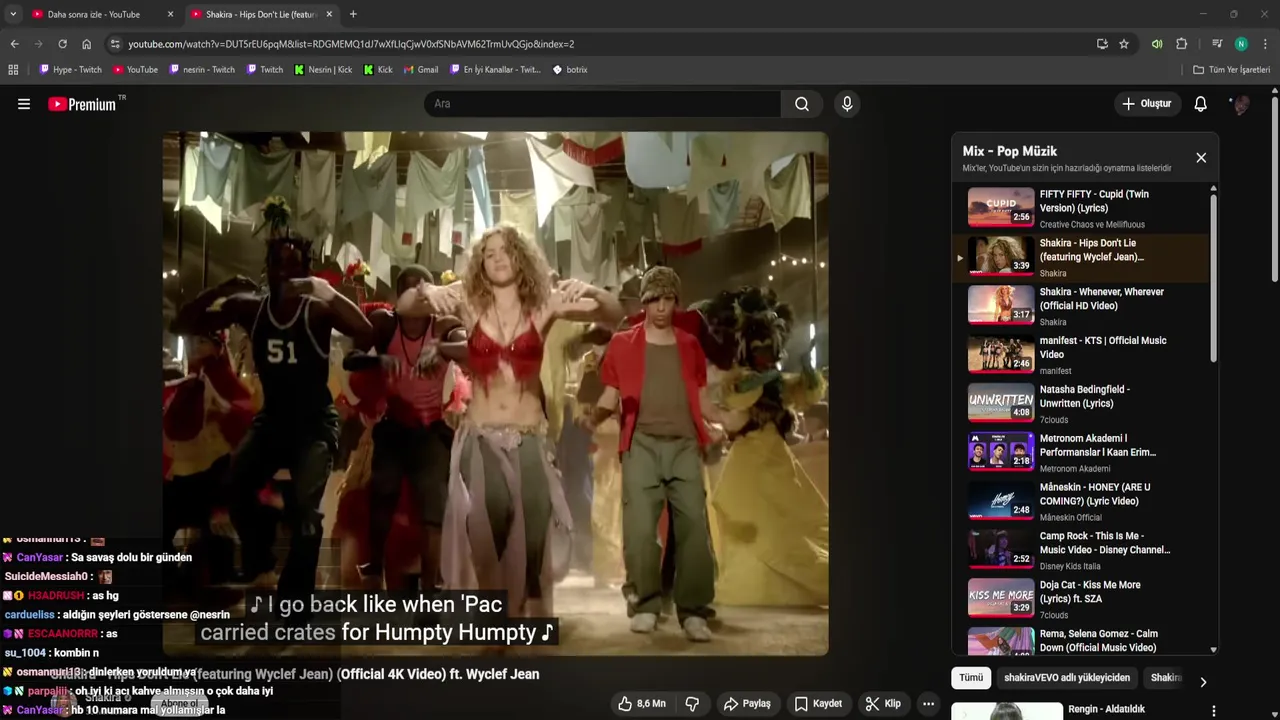This screenshot has height=720, width=1280.
Task: Open the media control icon in toolbar
Action: 1217,44
